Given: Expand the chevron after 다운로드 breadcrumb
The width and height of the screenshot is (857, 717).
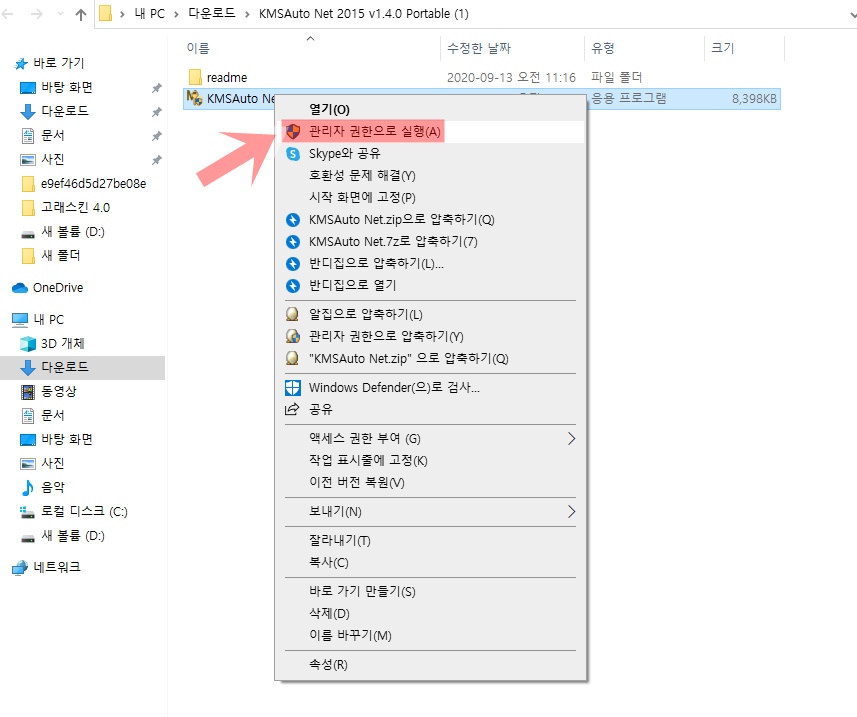Looking at the screenshot, I should pos(247,14).
